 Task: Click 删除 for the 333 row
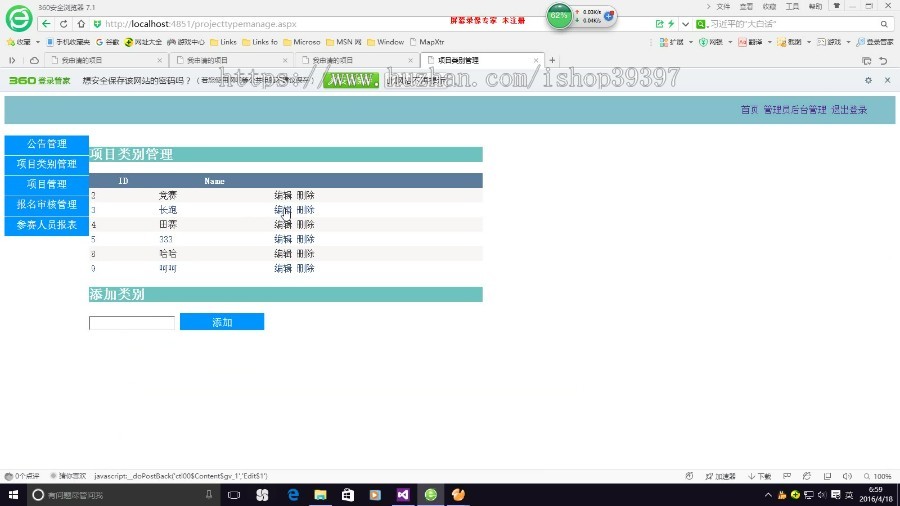click(305, 239)
